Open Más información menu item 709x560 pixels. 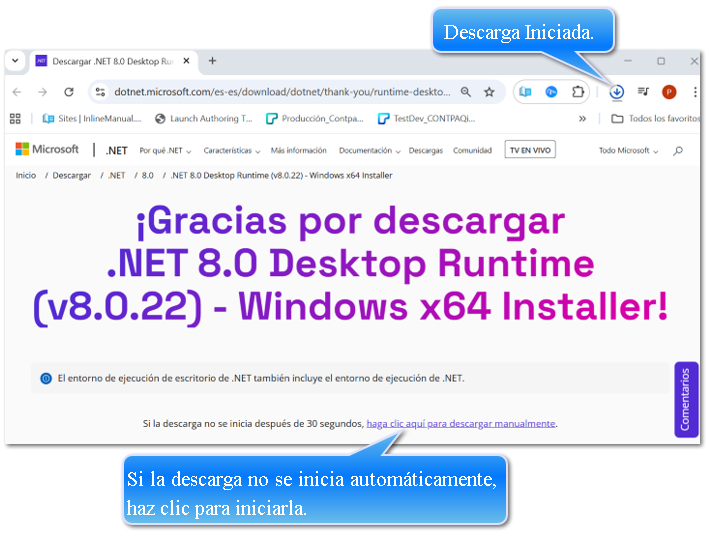tap(298, 150)
